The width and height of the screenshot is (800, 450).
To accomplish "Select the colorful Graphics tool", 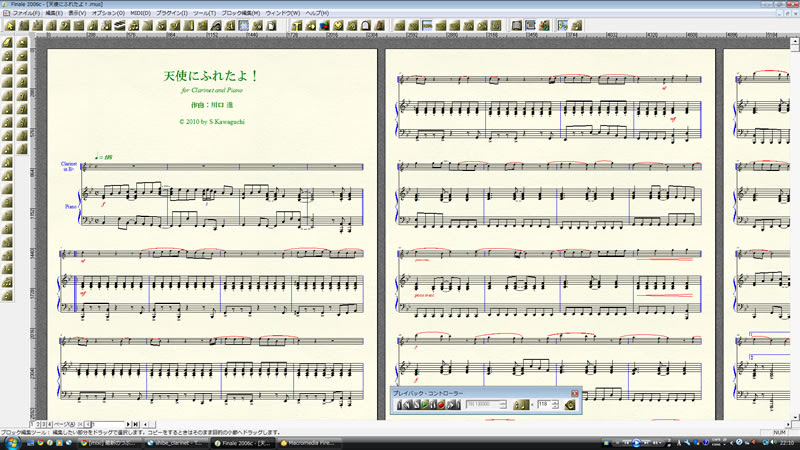I will click(324, 26).
